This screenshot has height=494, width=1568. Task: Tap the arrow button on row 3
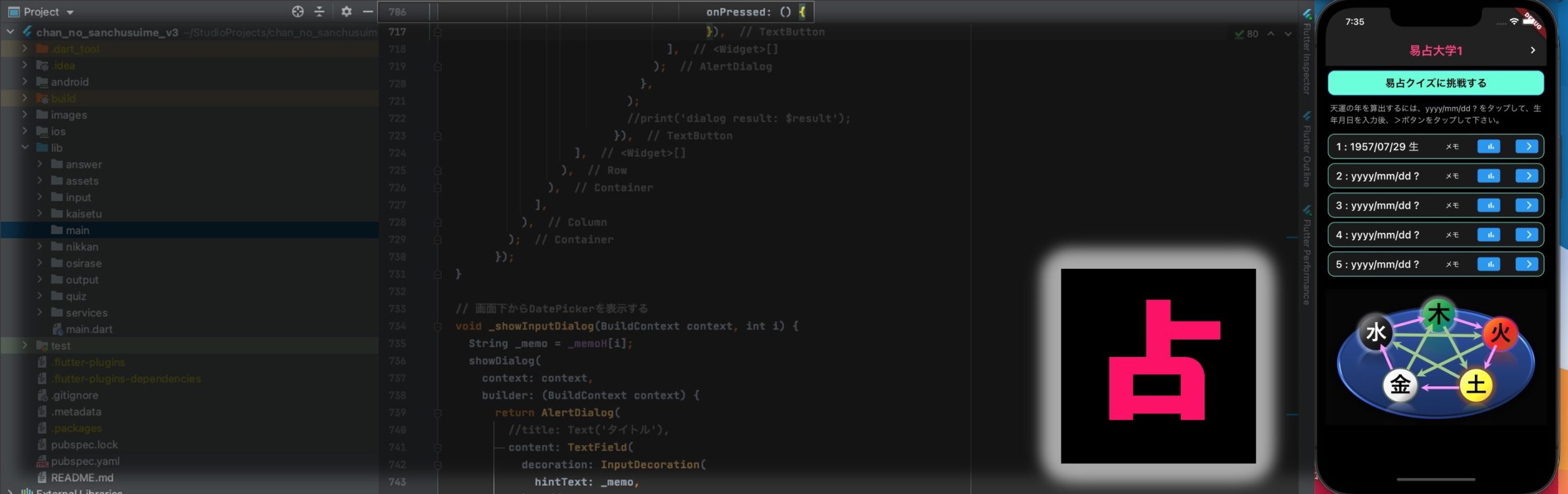click(x=1527, y=205)
